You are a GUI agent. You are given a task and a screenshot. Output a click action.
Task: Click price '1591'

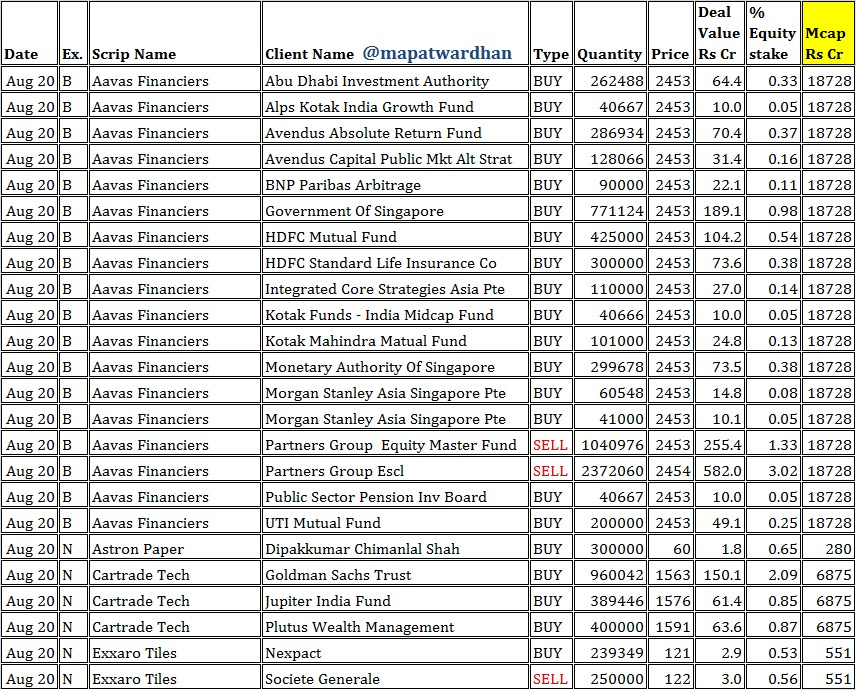(673, 627)
